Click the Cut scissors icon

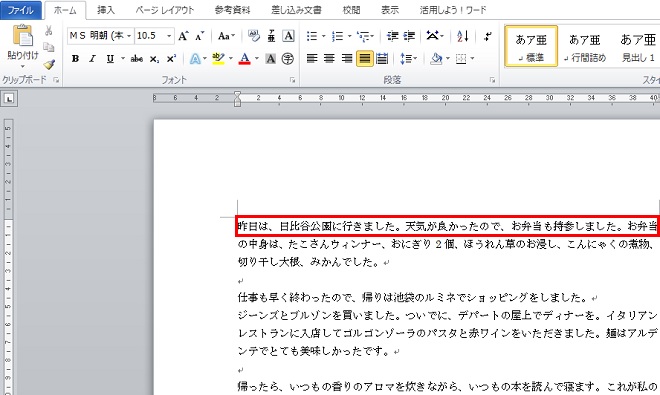(49, 30)
